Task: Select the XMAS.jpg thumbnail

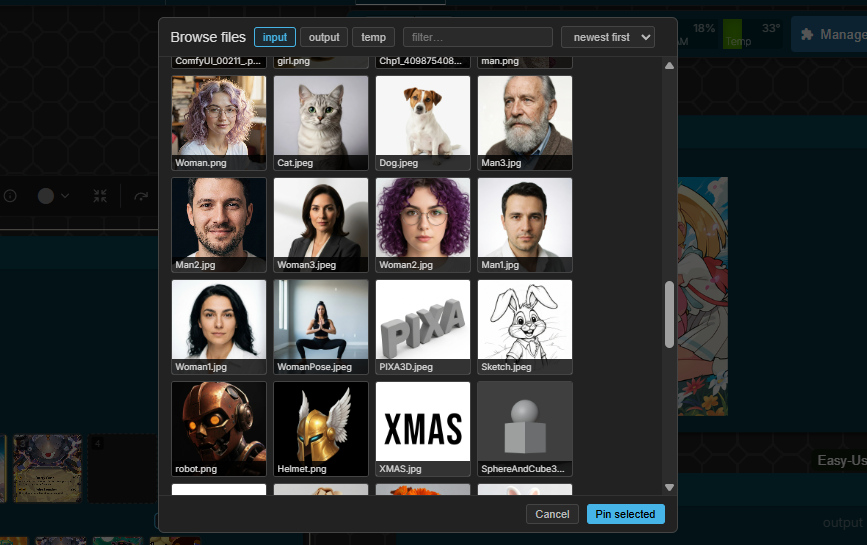Action: click(x=423, y=429)
